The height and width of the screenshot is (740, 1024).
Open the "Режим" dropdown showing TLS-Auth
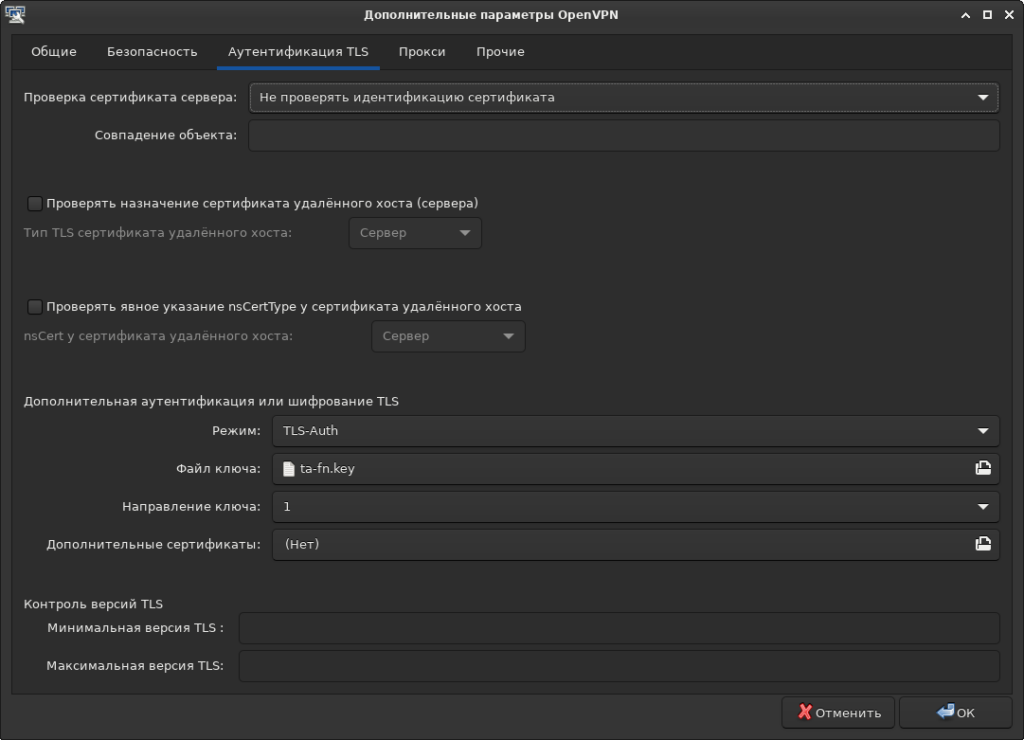pyautogui.click(x=636, y=430)
